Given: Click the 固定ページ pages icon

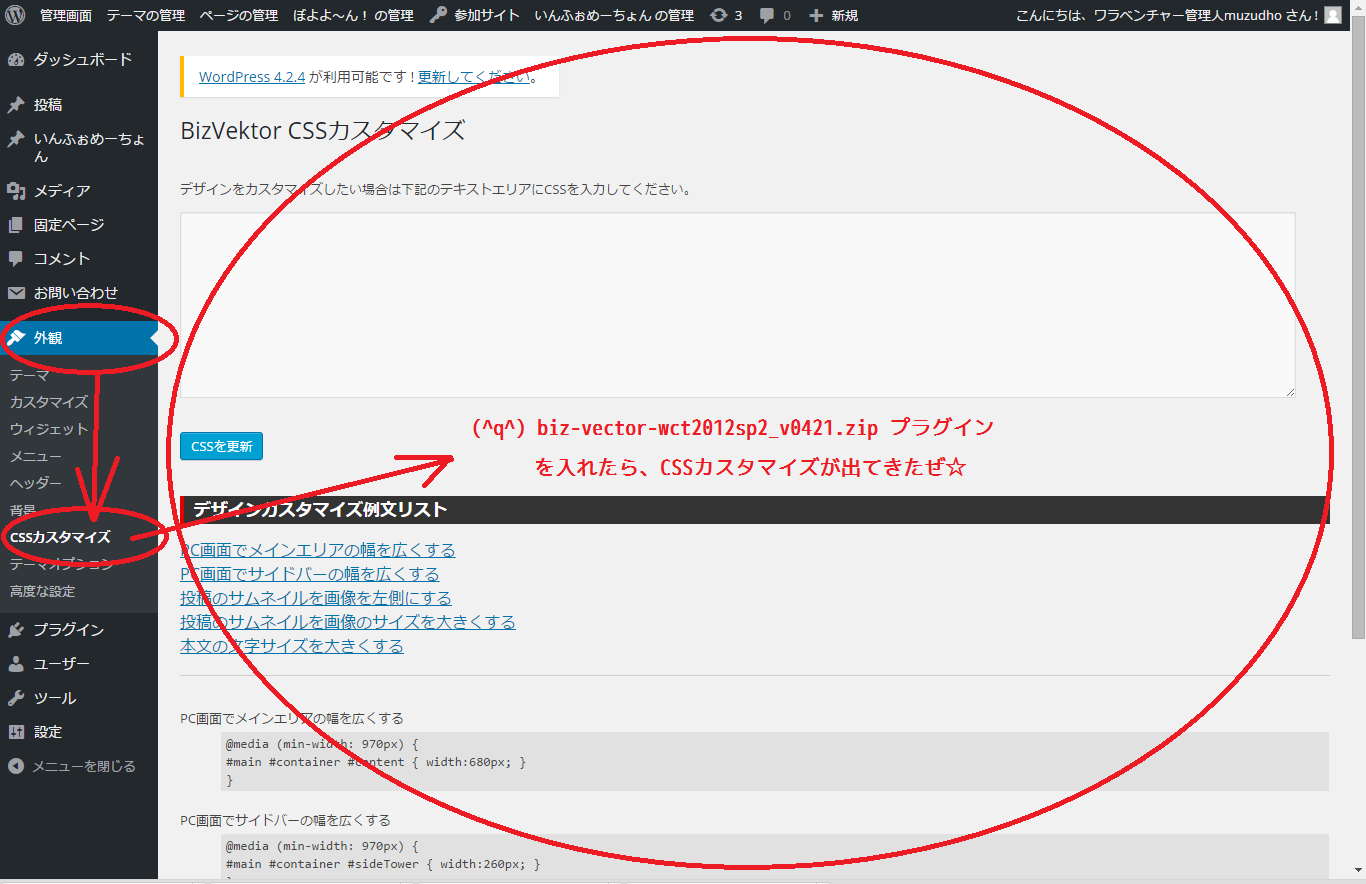Looking at the screenshot, I should click(x=16, y=225).
